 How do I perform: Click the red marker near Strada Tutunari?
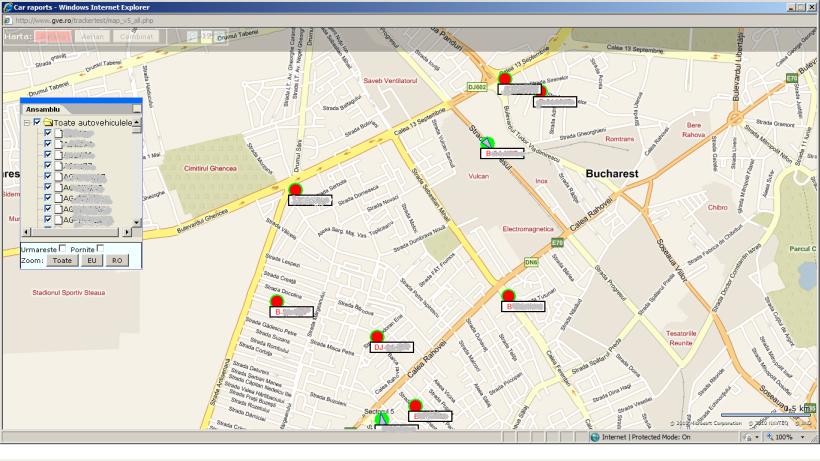pyautogui.click(x=508, y=295)
